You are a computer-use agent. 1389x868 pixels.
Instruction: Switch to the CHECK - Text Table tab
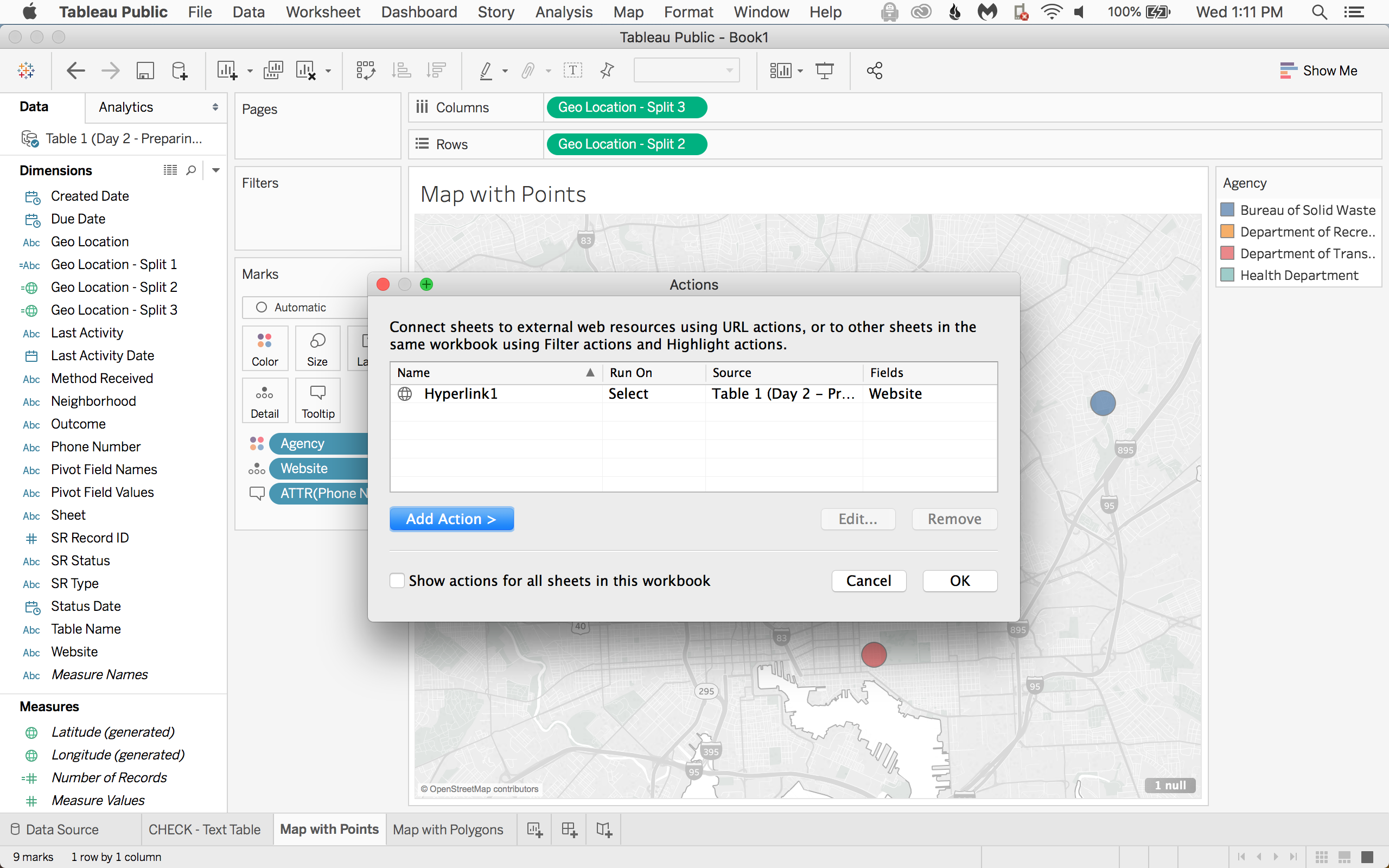(205, 829)
